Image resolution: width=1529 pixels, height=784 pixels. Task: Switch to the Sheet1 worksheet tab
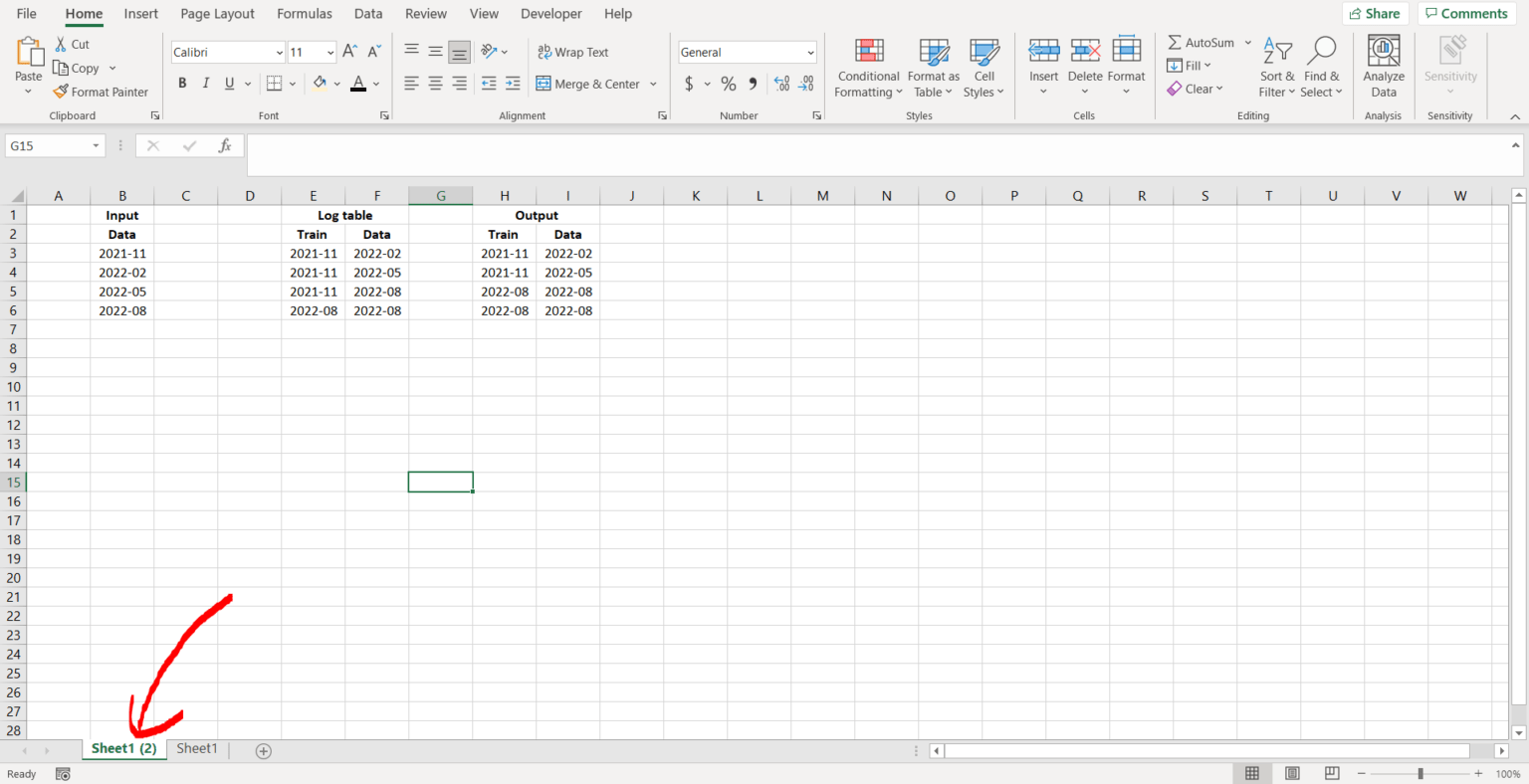coord(196,748)
